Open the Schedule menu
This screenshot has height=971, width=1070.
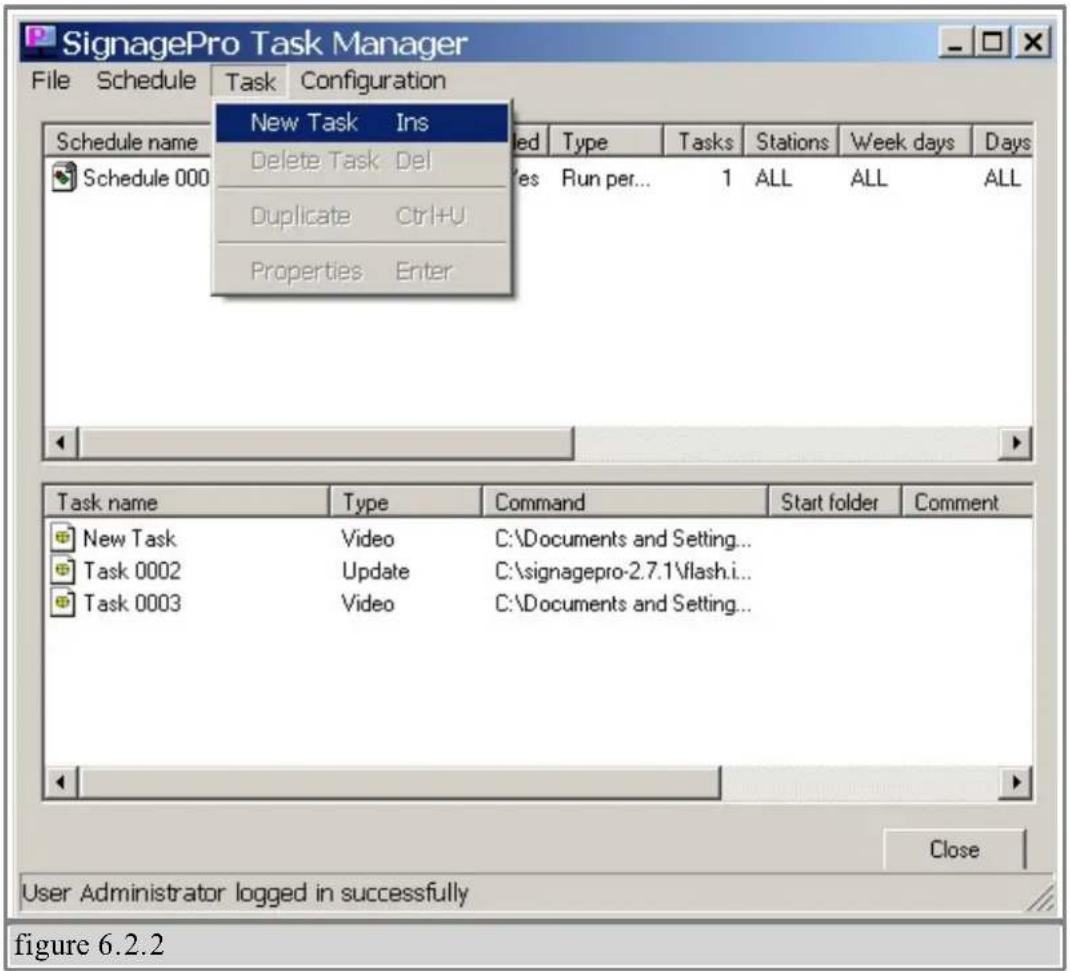[x=146, y=81]
